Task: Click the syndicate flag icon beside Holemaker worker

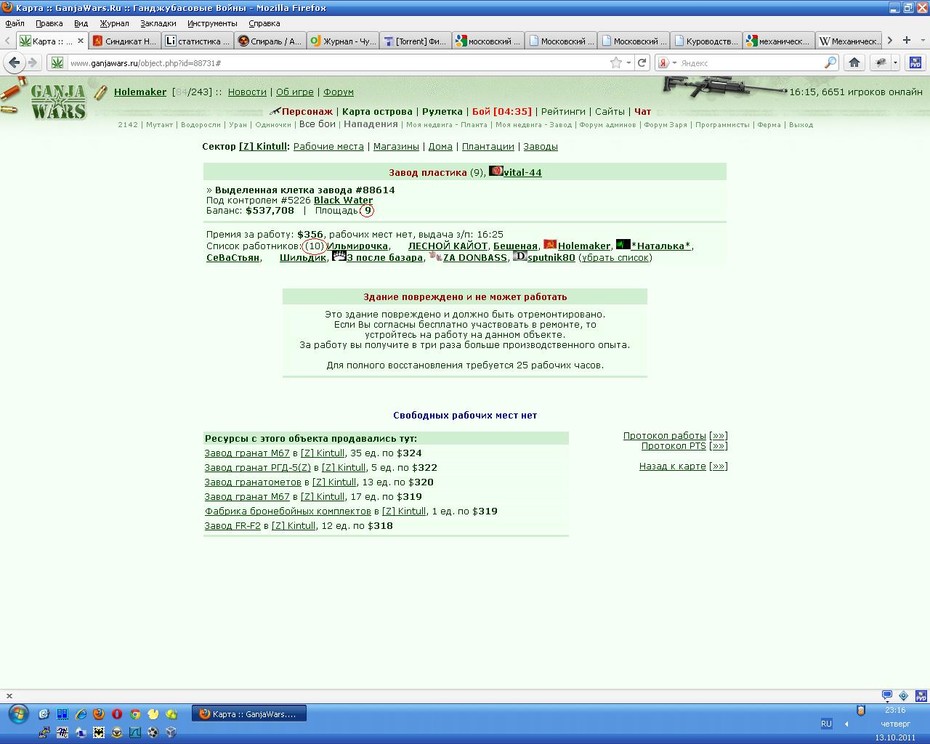Action: tap(550, 244)
